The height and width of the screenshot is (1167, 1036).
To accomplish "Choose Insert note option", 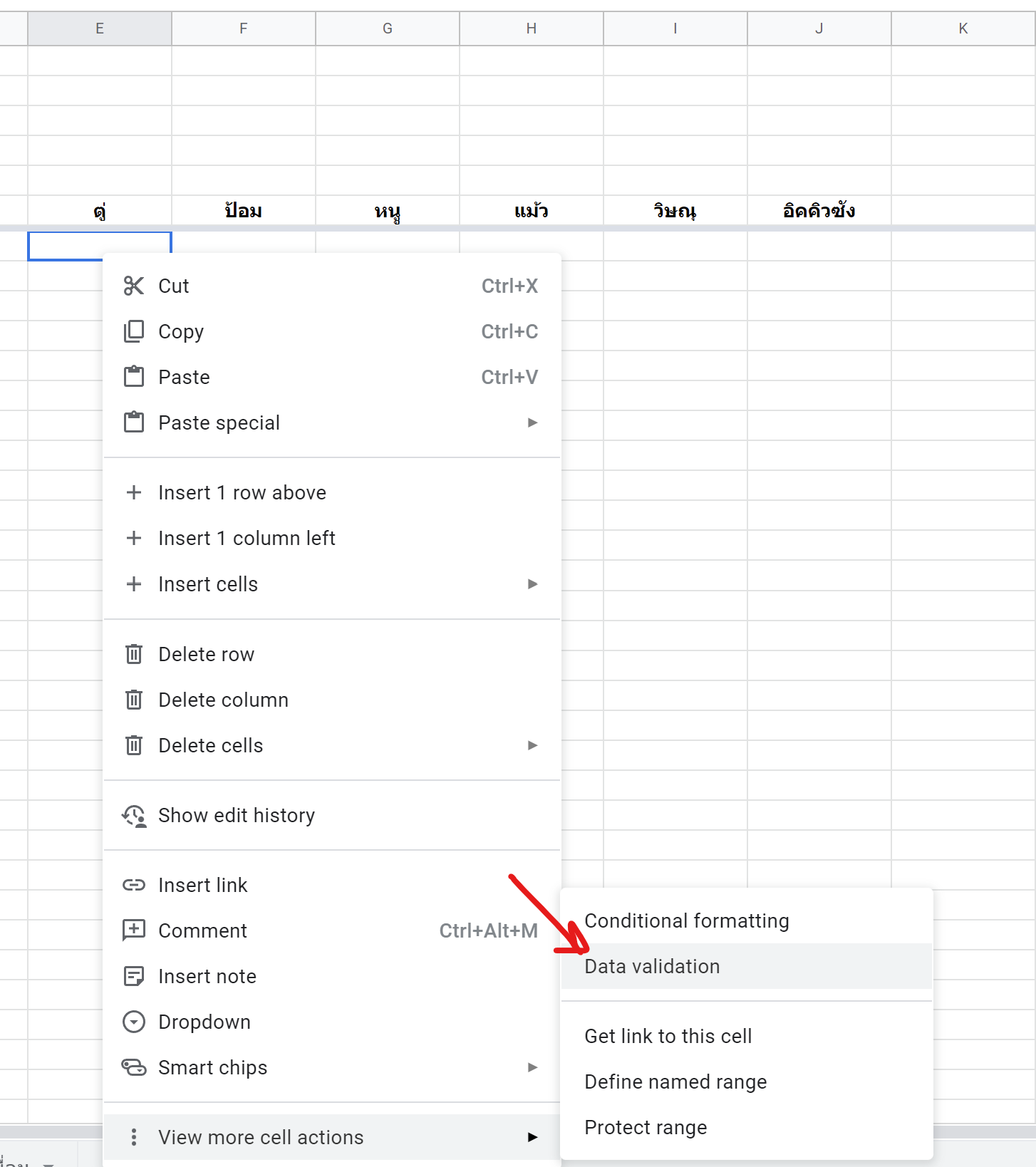I will pyautogui.click(x=332, y=976).
